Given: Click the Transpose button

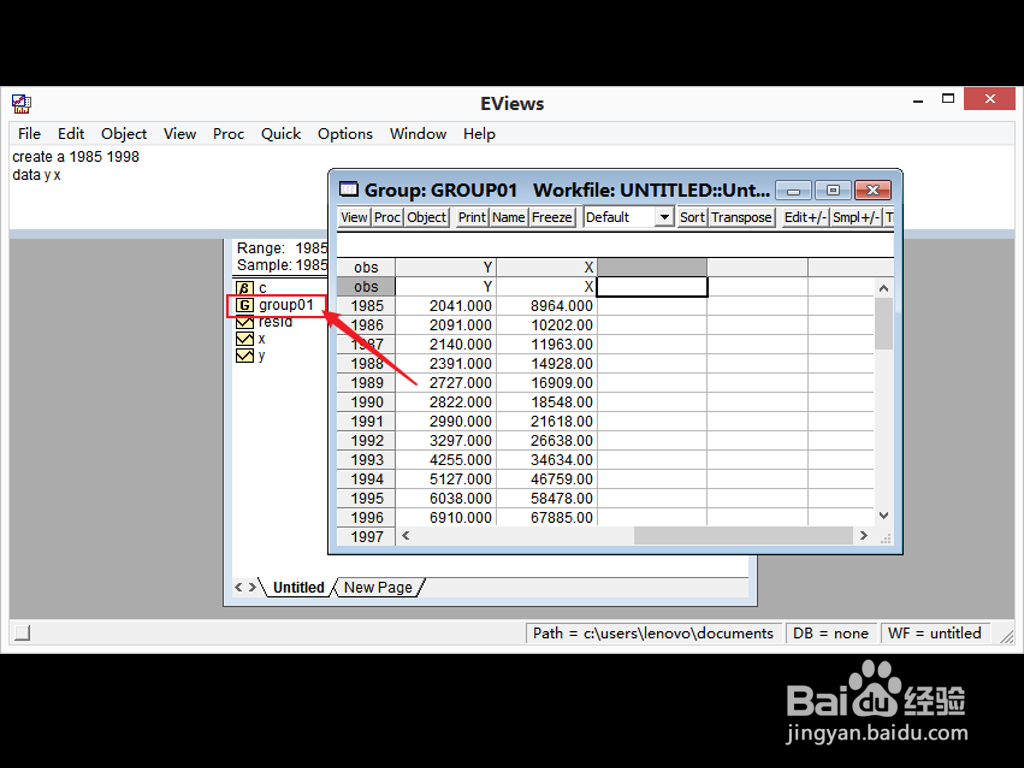Looking at the screenshot, I should point(741,217).
